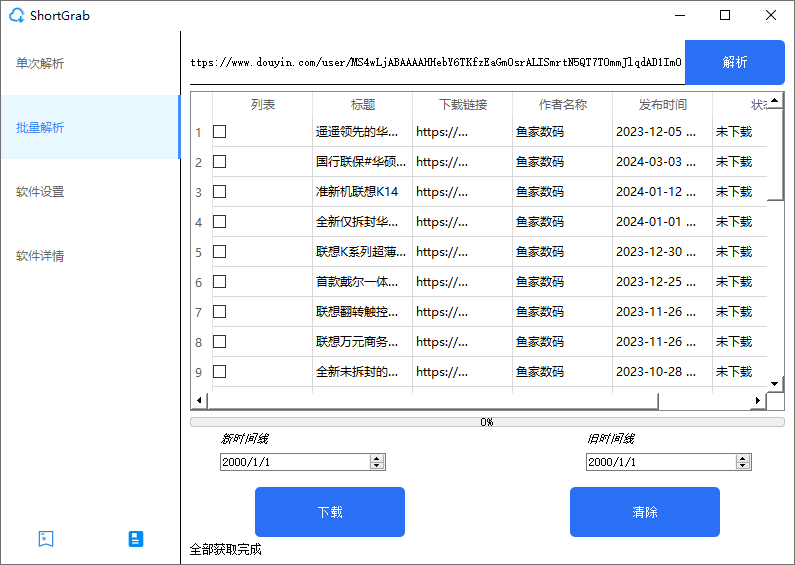Maximize the ShortGrab window
795x565 pixels.
coord(725,15)
